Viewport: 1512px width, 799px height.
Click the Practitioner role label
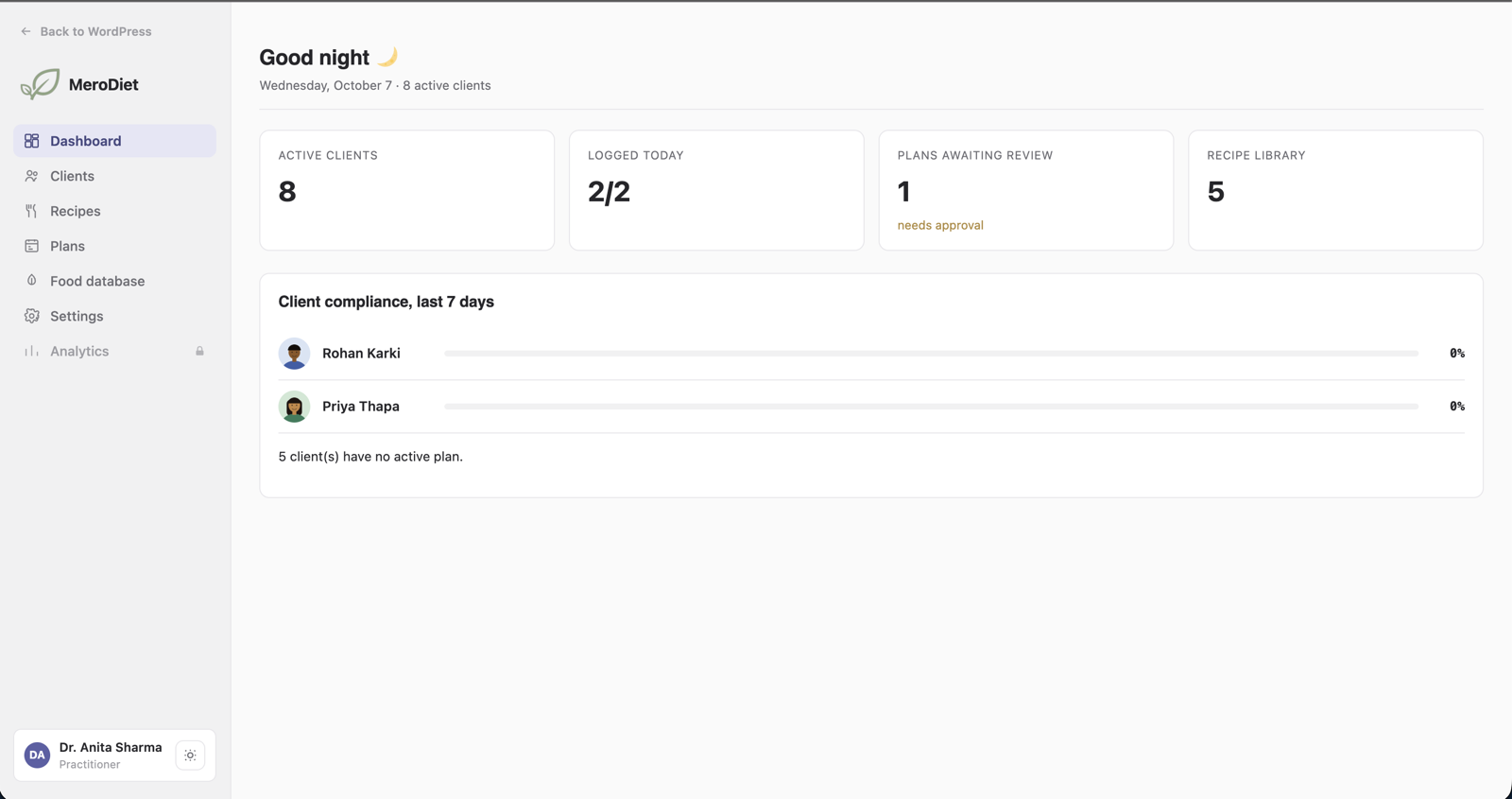click(x=90, y=764)
